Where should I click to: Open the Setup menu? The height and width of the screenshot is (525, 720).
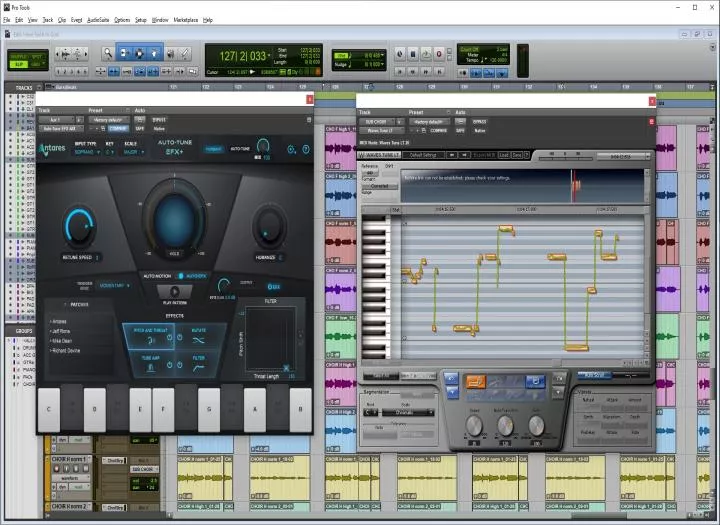(141, 20)
